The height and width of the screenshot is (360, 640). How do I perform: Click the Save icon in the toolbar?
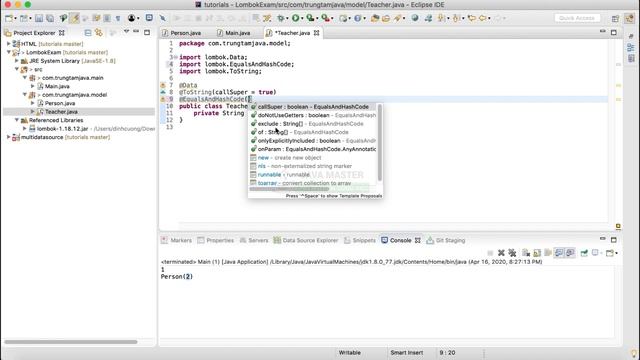click(x=39, y=18)
